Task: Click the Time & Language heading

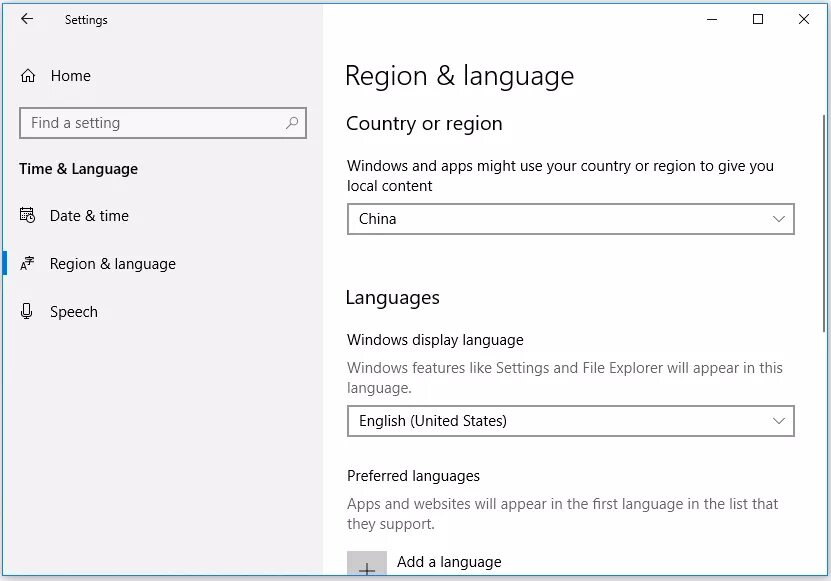Action: (78, 169)
